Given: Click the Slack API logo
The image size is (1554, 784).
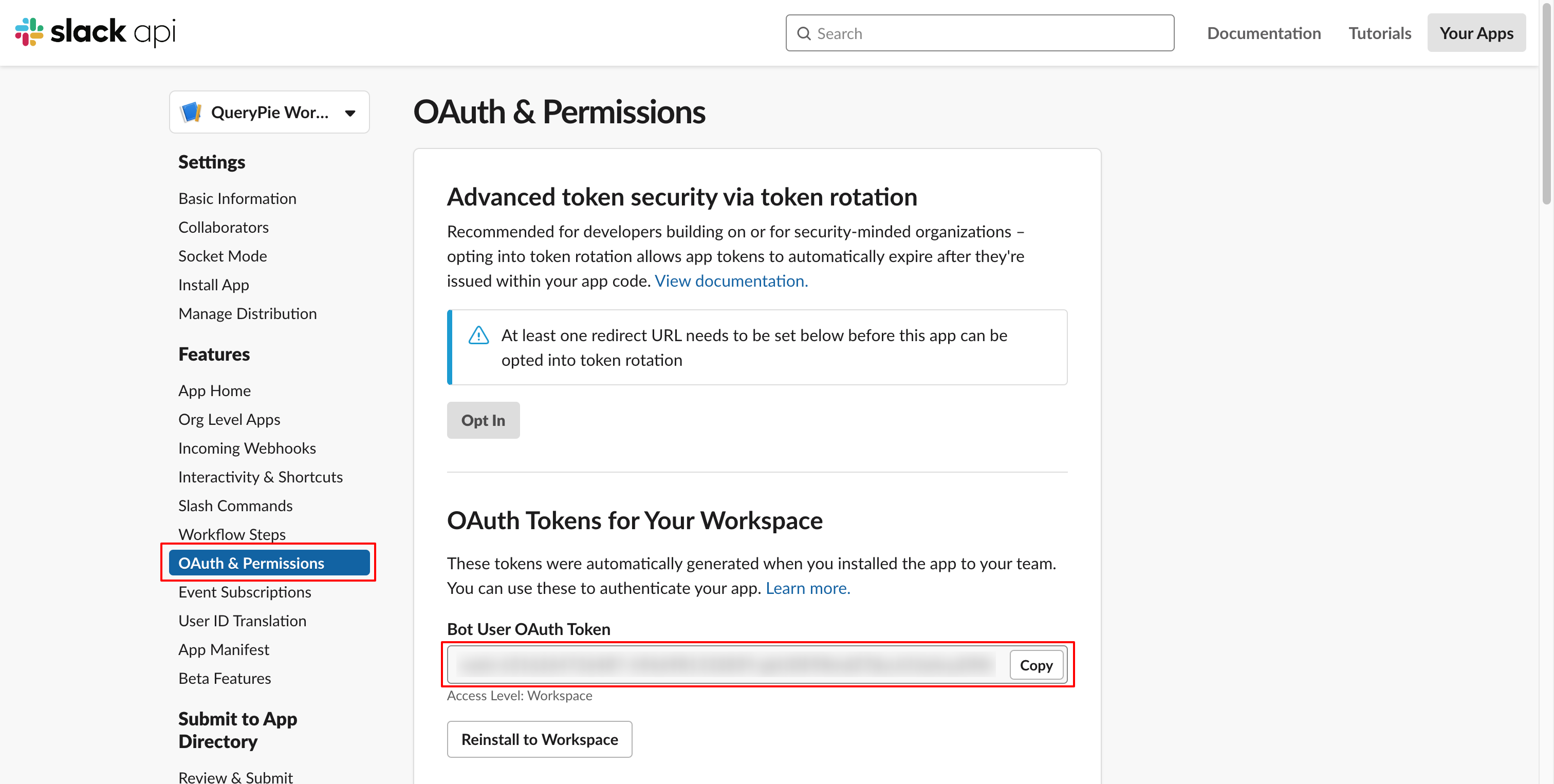Looking at the screenshot, I should point(95,32).
